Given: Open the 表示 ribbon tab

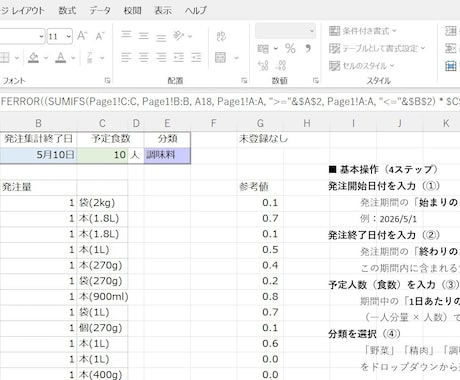Looking at the screenshot, I should point(163,10).
